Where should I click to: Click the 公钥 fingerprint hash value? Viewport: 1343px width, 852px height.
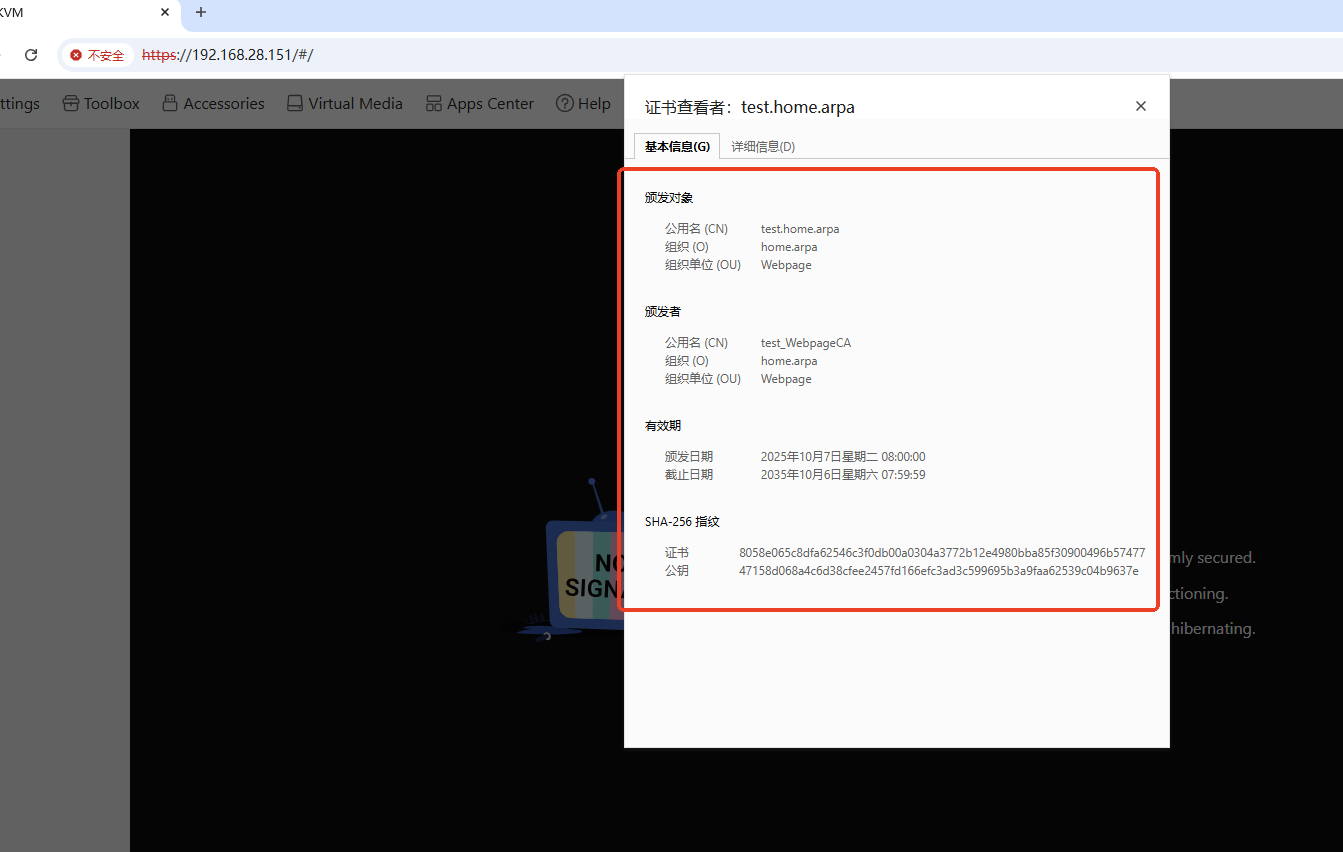click(938, 571)
